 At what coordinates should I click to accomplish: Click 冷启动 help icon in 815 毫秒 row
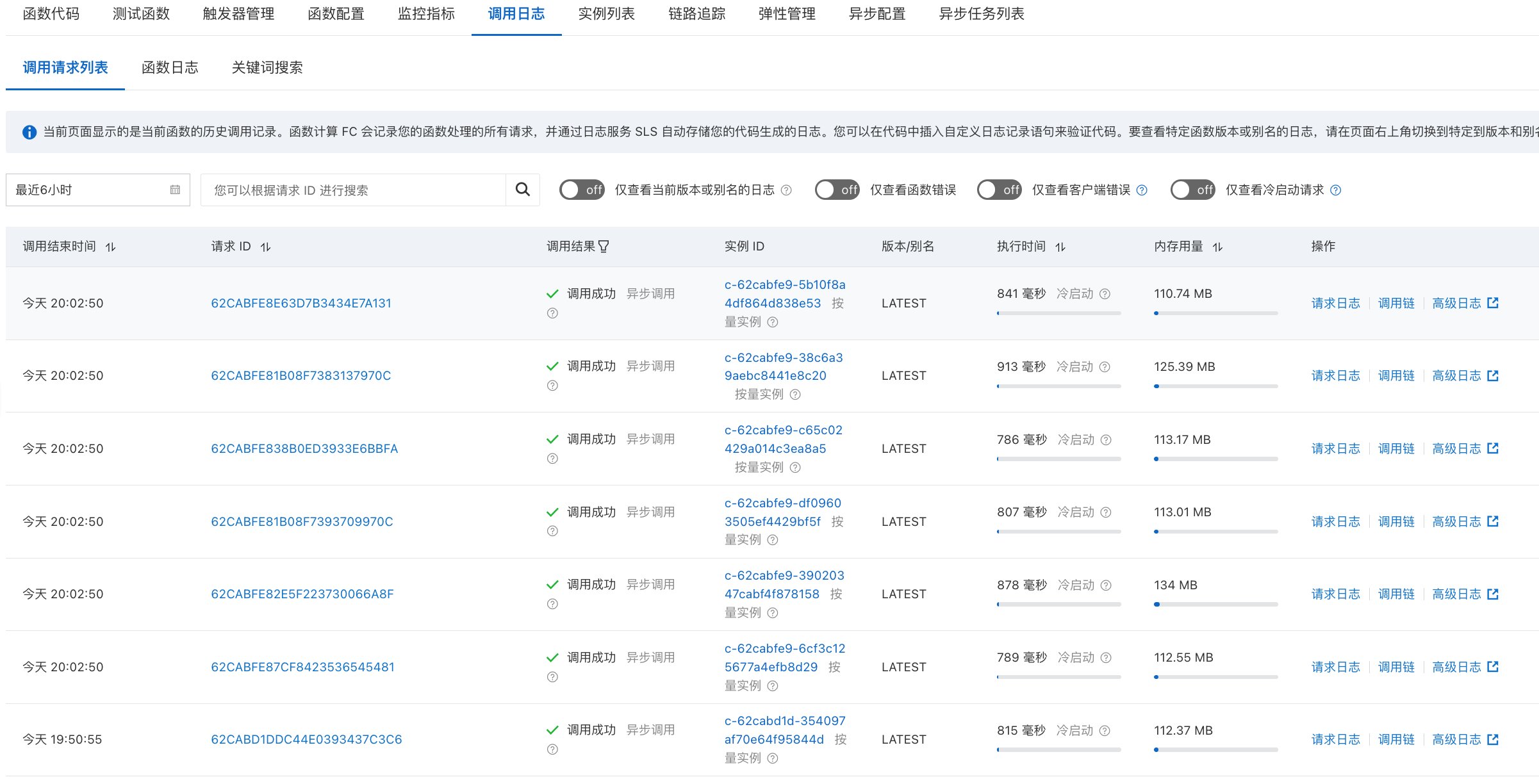[x=1105, y=731]
